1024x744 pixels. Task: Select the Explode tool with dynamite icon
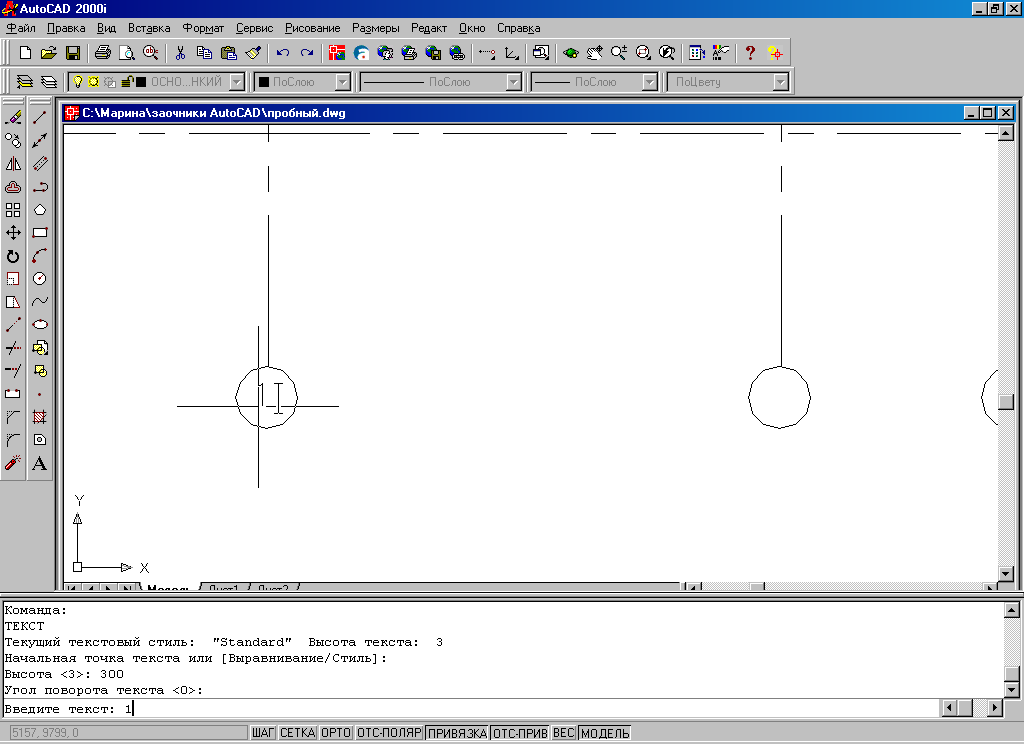pos(13,463)
